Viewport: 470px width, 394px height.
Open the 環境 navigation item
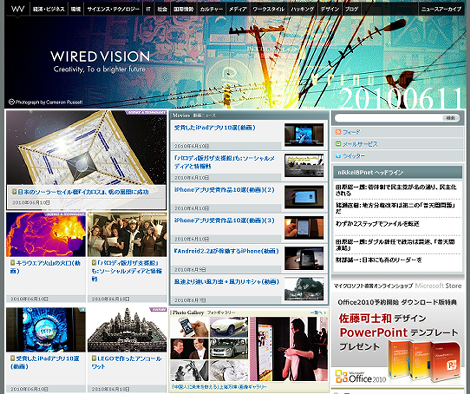(x=76, y=9)
